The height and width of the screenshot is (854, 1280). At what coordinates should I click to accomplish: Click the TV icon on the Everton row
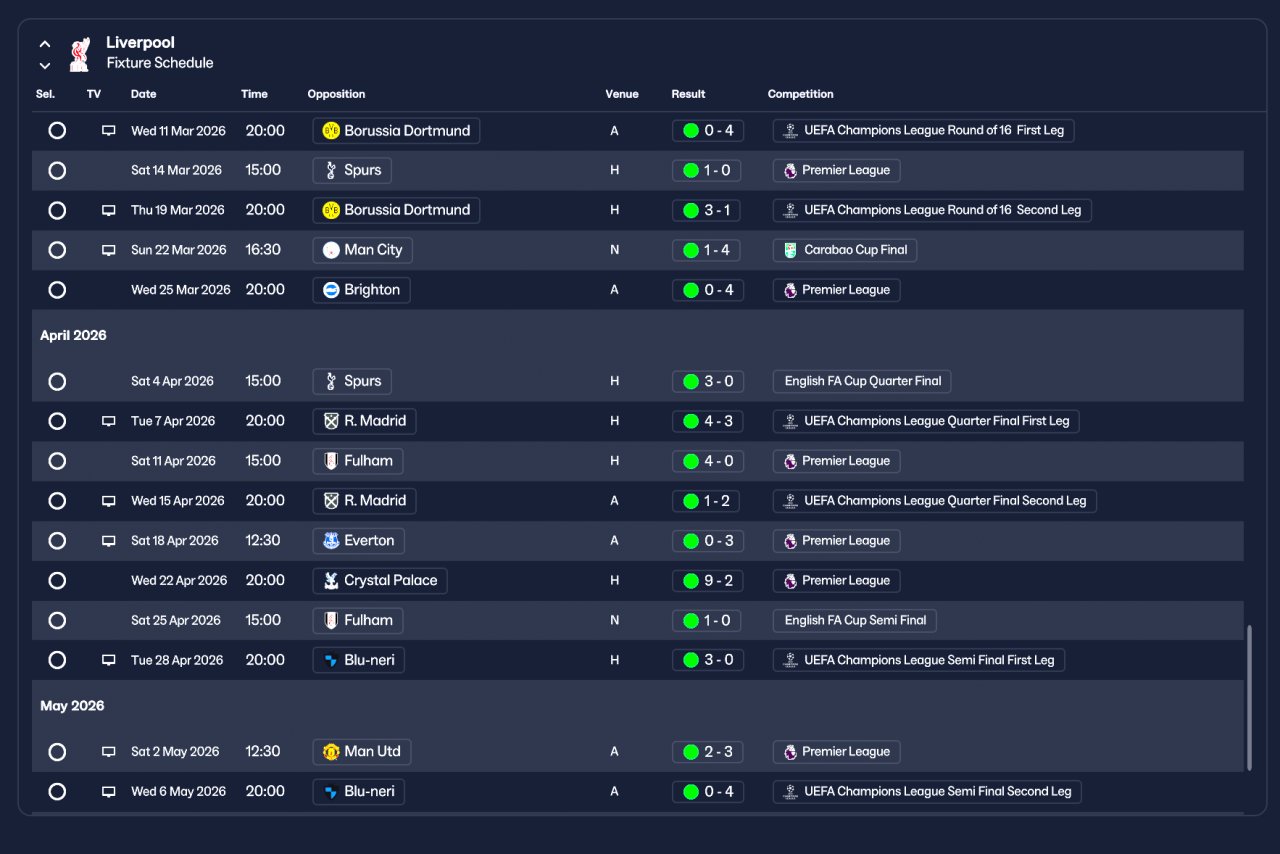pos(108,542)
